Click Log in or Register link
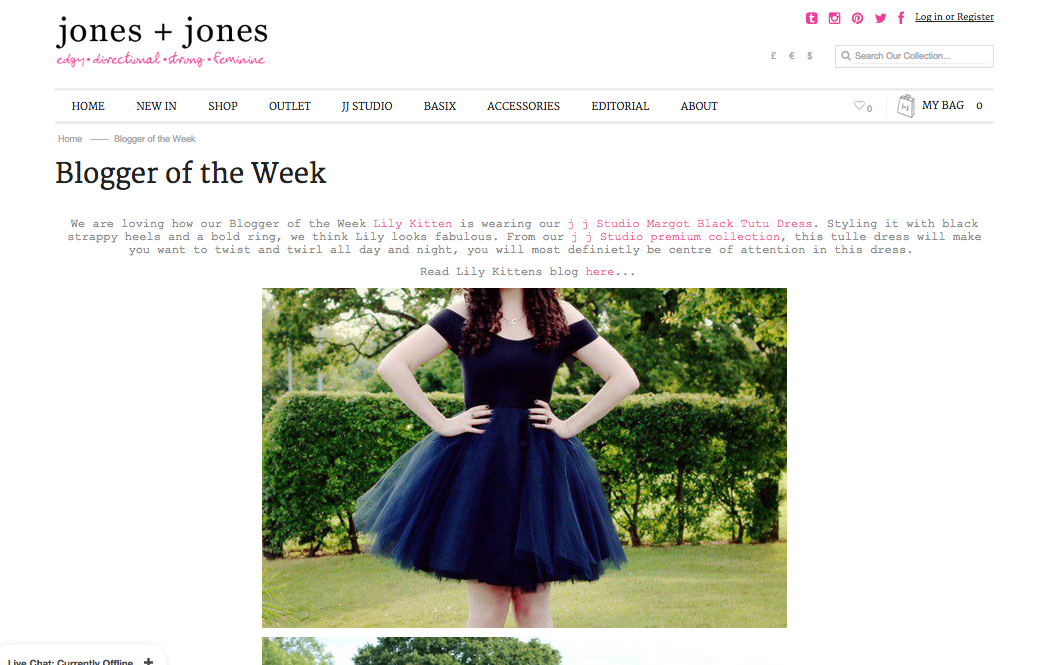This screenshot has height=665, width=1051. coord(954,17)
